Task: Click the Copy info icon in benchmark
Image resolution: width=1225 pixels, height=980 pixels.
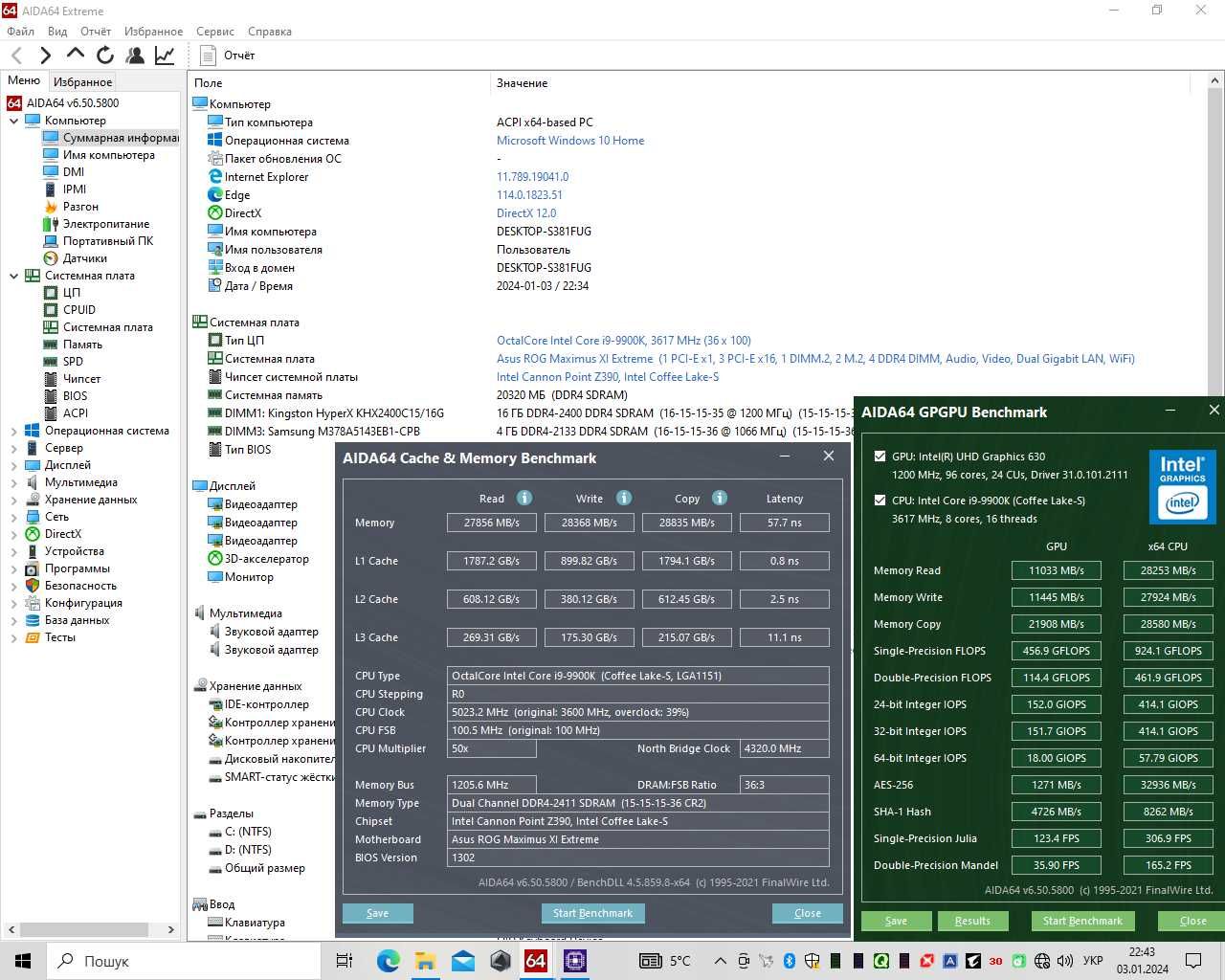Action: click(720, 498)
